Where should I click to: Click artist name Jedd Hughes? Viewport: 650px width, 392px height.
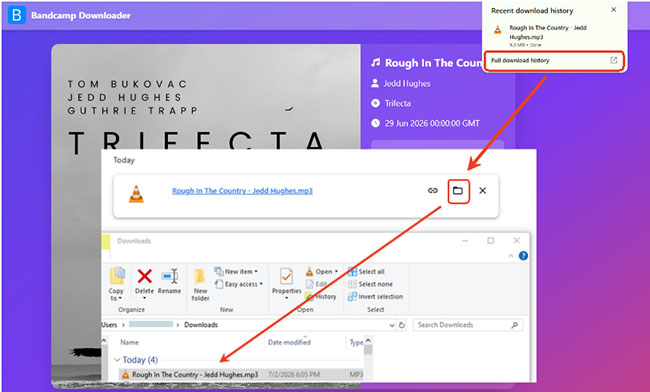click(x=407, y=83)
